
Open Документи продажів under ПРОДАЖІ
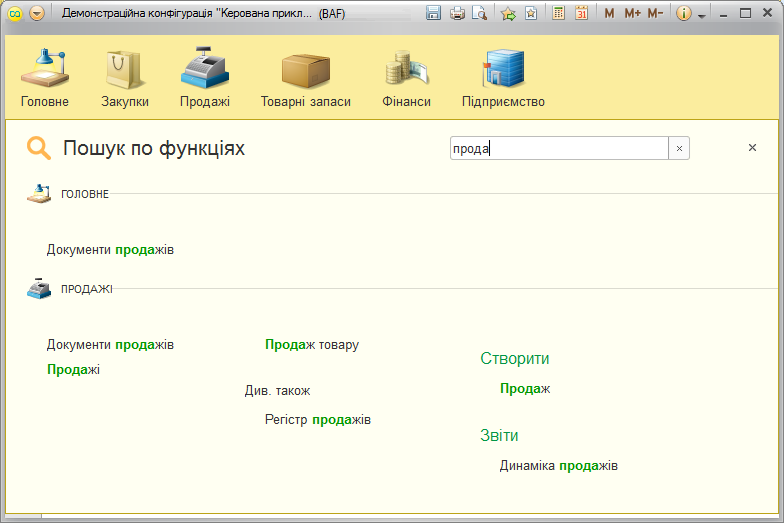pyautogui.click(x=110, y=344)
